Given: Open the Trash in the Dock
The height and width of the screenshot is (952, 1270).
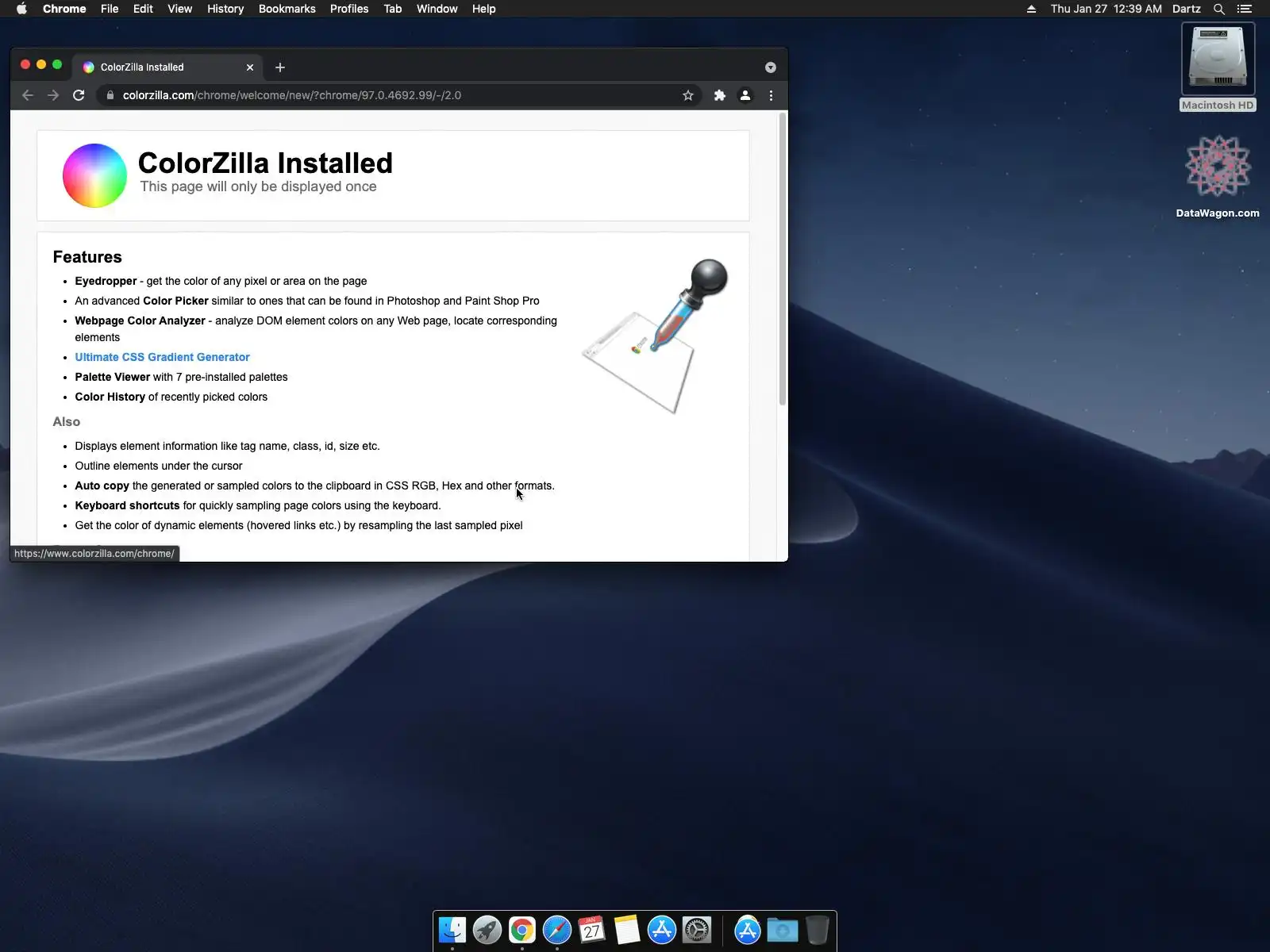Looking at the screenshot, I should (818, 930).
